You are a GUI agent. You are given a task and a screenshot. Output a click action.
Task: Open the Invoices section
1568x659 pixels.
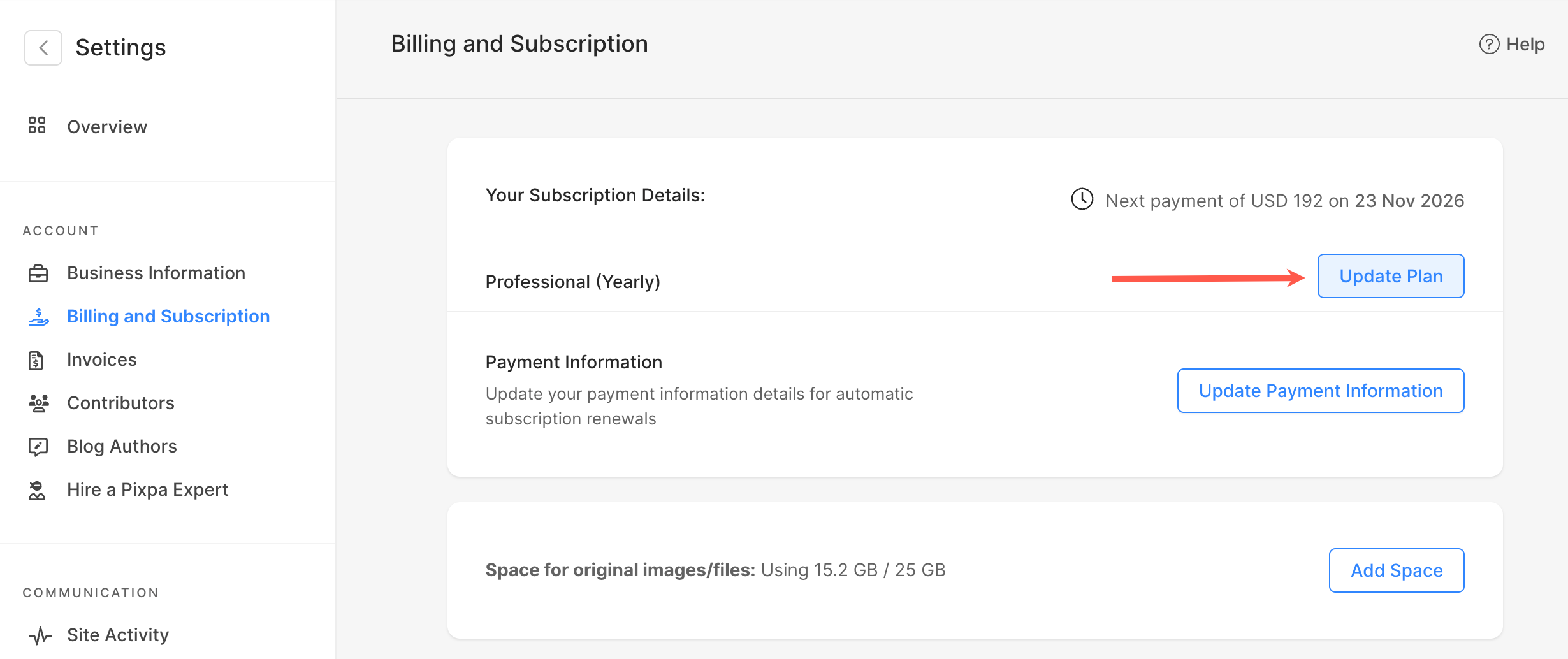pos(102,359)
